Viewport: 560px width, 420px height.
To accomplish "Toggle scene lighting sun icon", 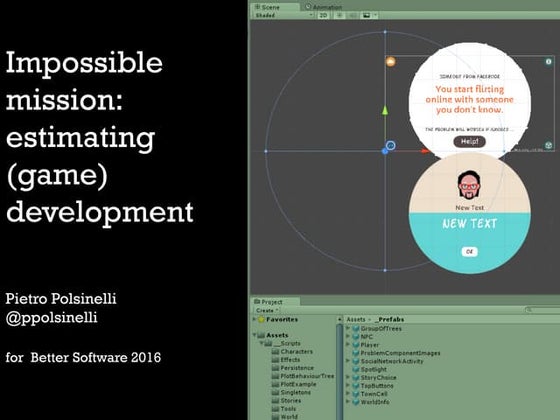I will [x=340, y=15].
